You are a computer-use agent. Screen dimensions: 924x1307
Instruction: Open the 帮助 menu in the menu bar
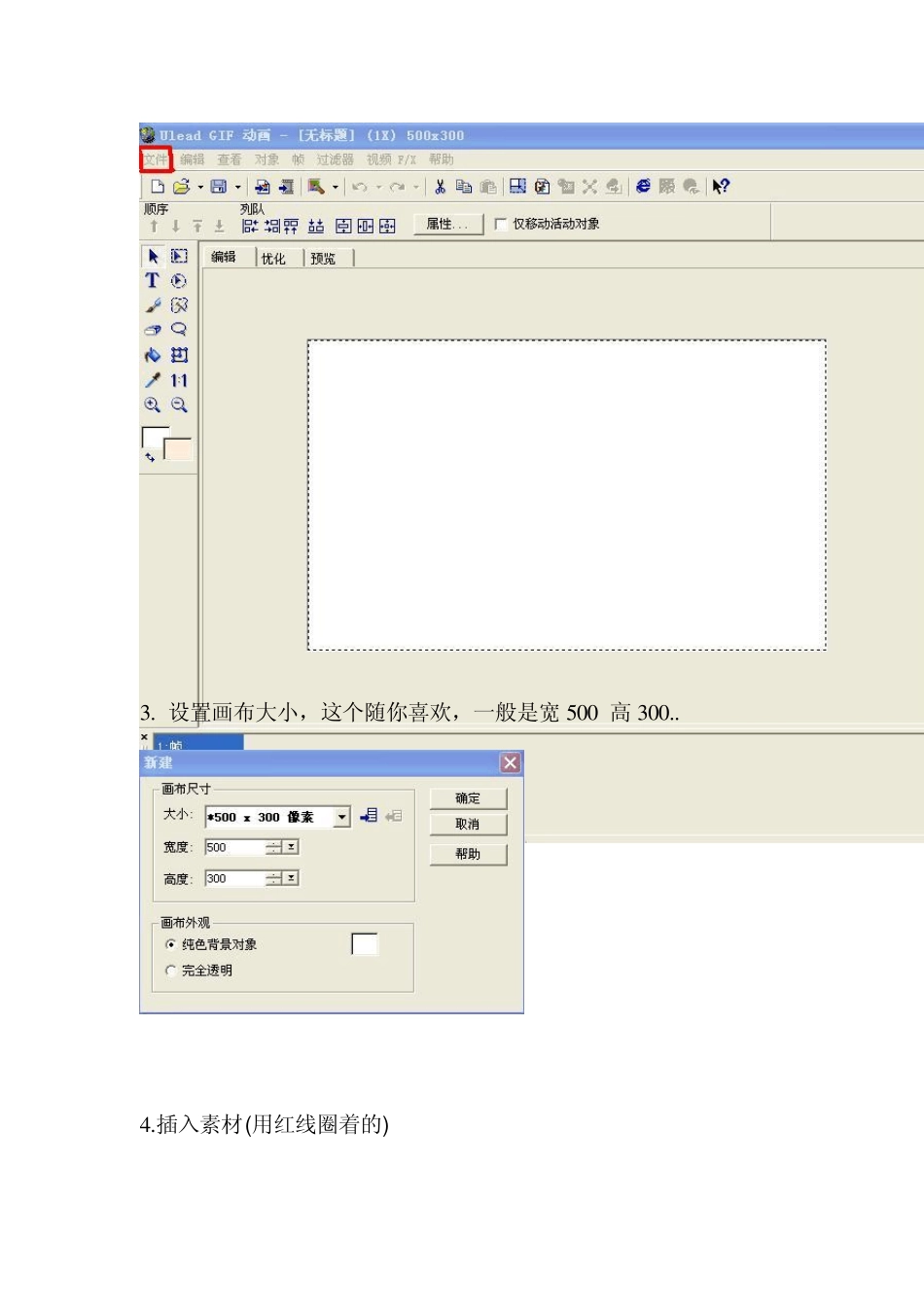[x=441, y=159]
